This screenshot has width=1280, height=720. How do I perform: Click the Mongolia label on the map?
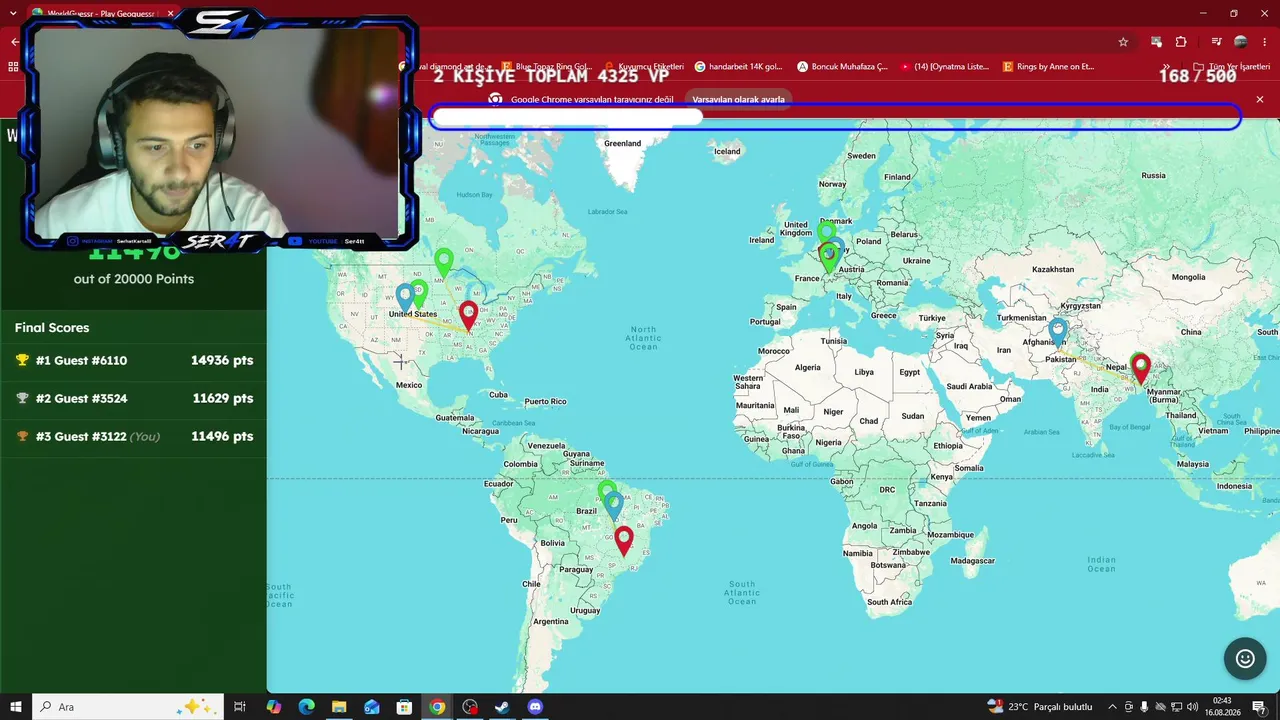pos(1188,277)
